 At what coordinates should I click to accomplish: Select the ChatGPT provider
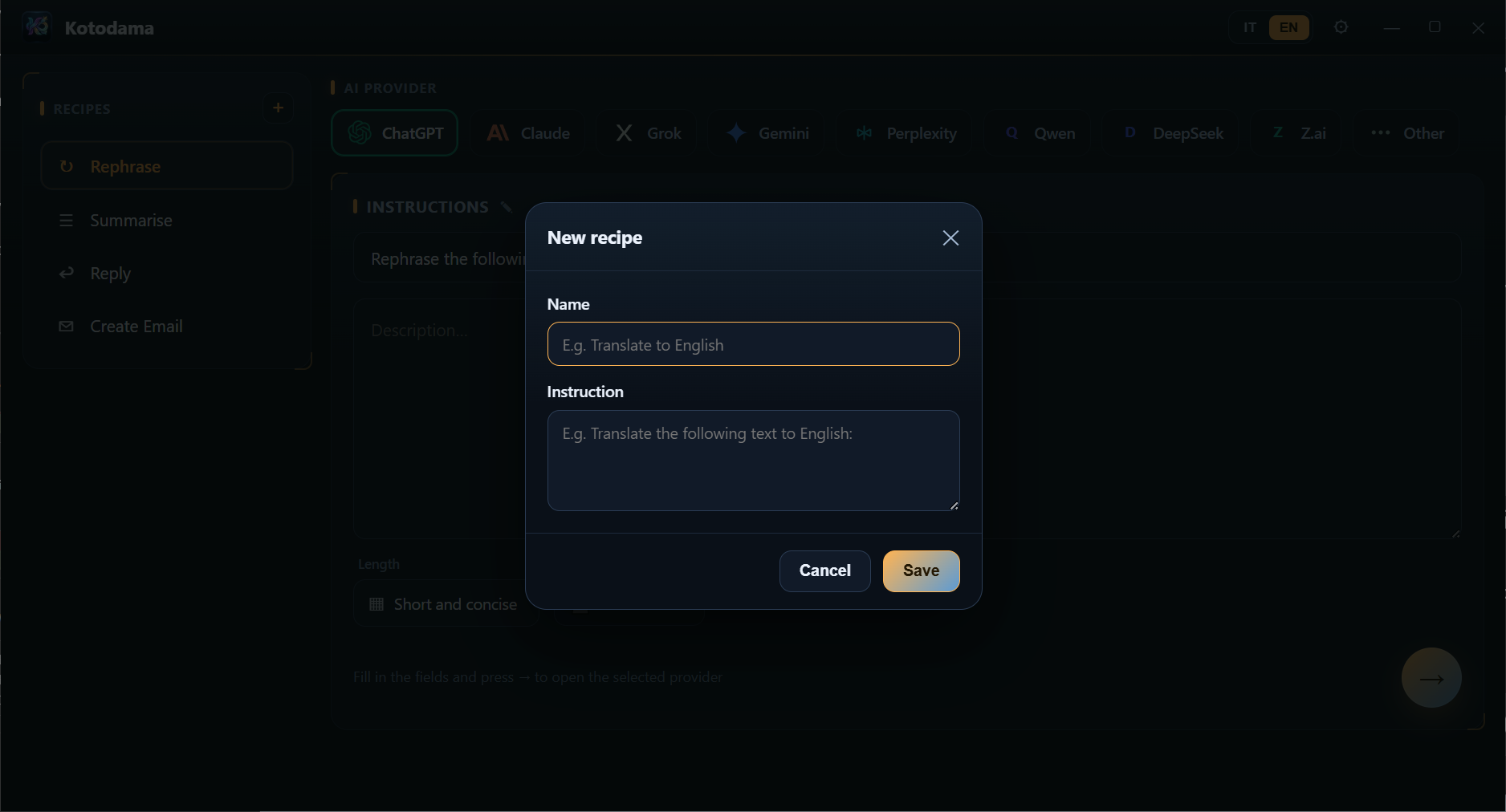tap(394, 133)
